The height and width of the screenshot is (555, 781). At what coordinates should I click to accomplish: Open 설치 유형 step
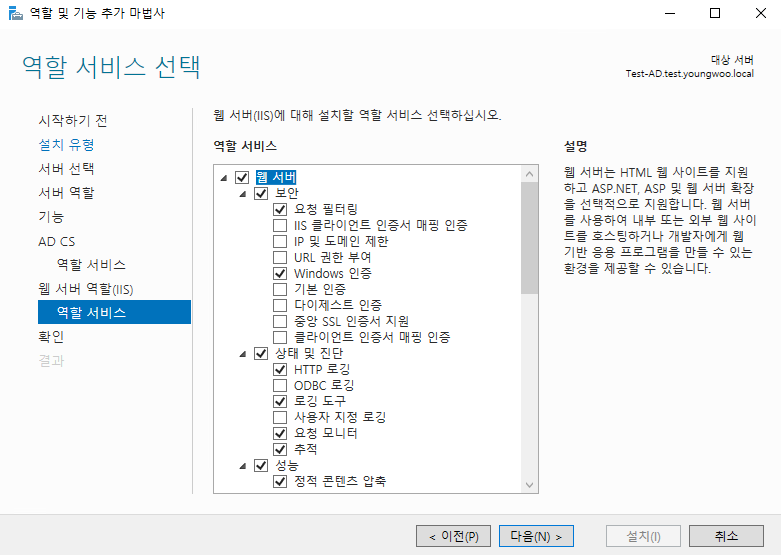[x=66, y=144]
